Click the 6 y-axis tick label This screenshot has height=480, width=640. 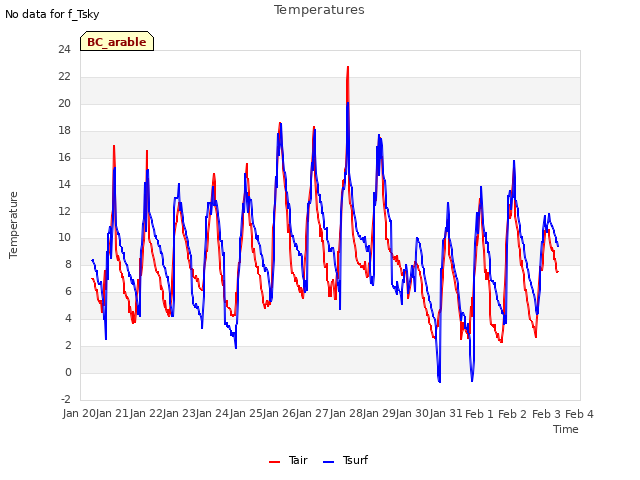[68, 291]
